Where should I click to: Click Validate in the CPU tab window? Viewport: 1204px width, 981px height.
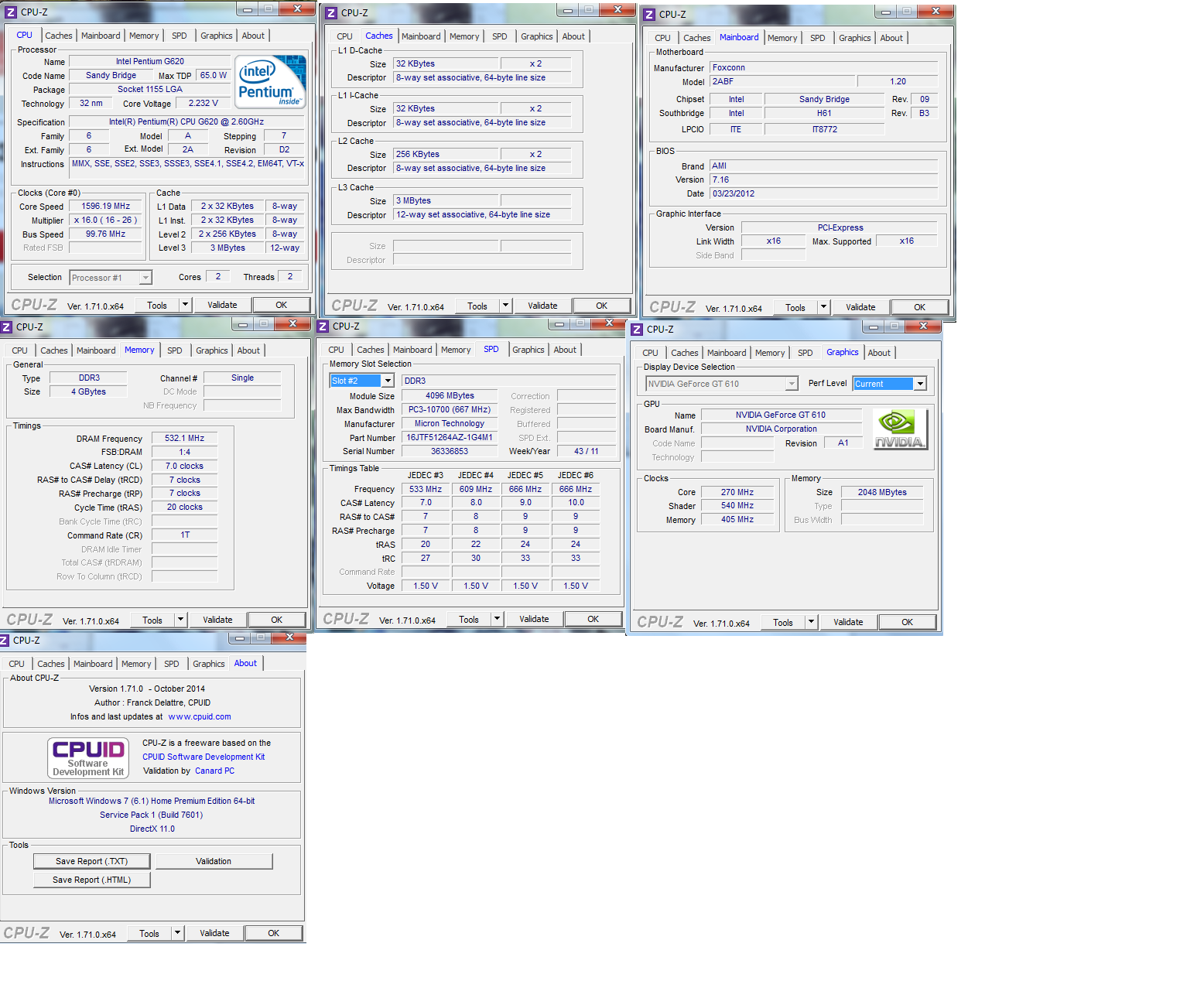[222, 305]
